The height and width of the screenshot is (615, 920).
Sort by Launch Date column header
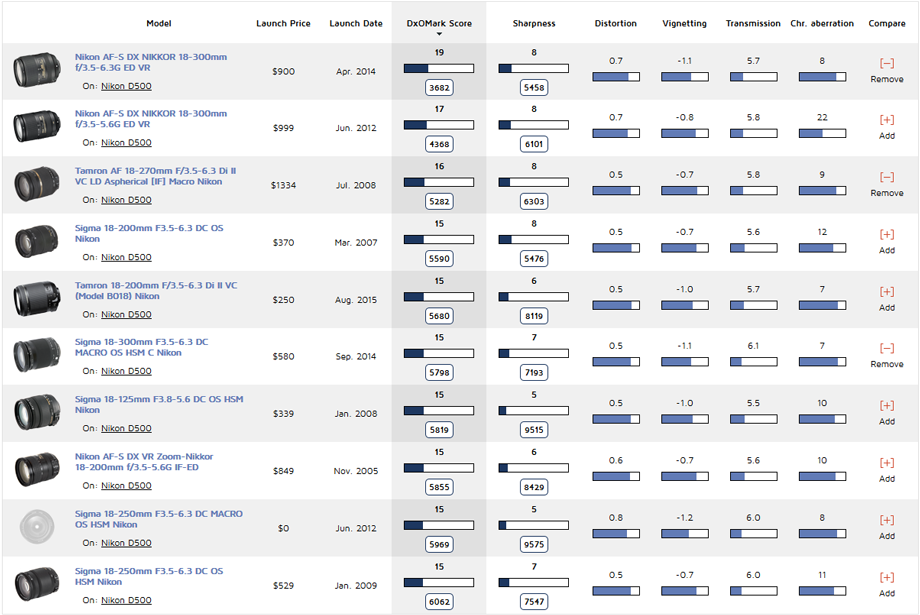pyautogui.click(x=356, y=23)
